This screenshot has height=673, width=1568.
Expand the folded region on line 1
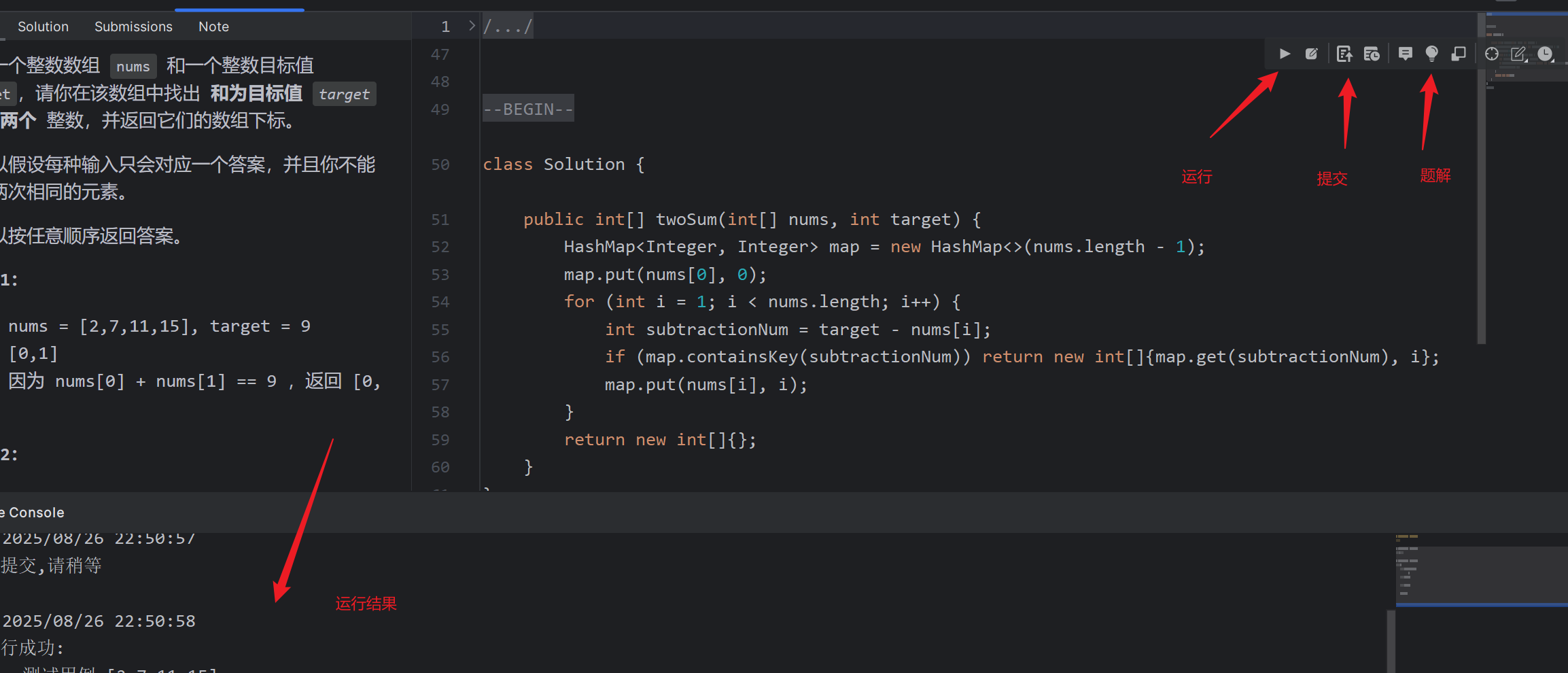point(471,25)
